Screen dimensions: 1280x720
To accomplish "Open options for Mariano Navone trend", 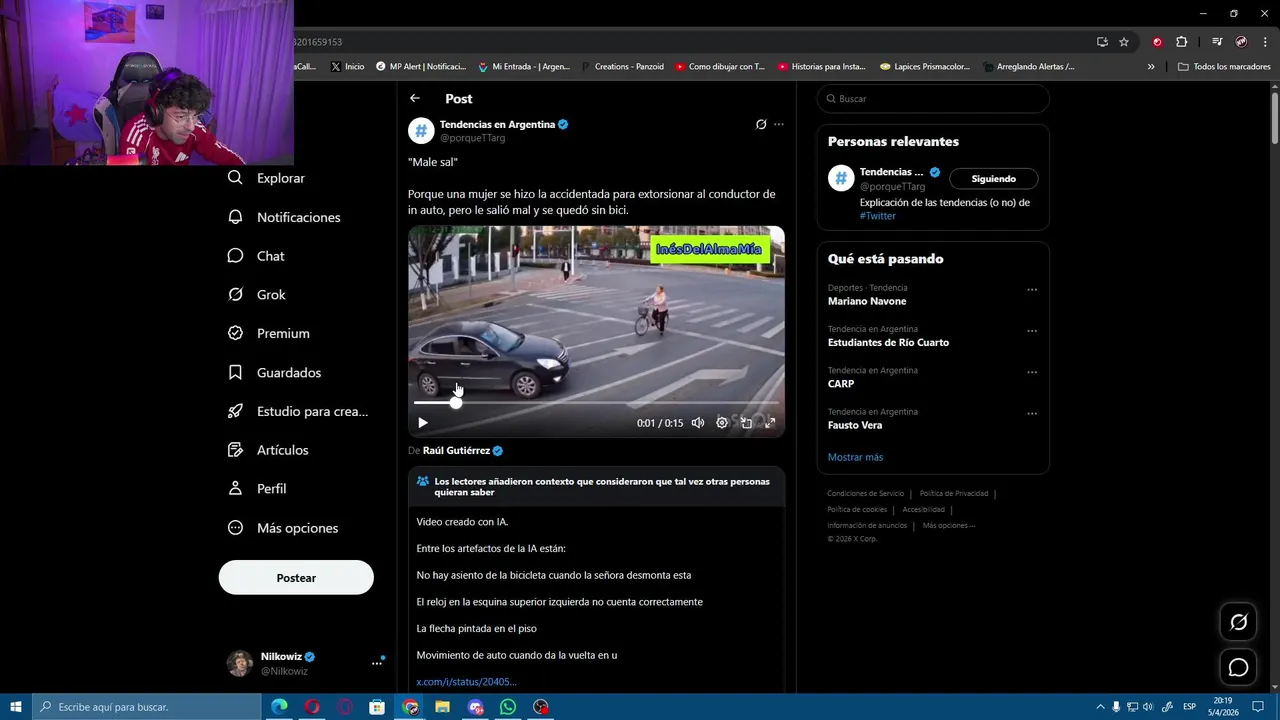I will [x=1032, y=290].
